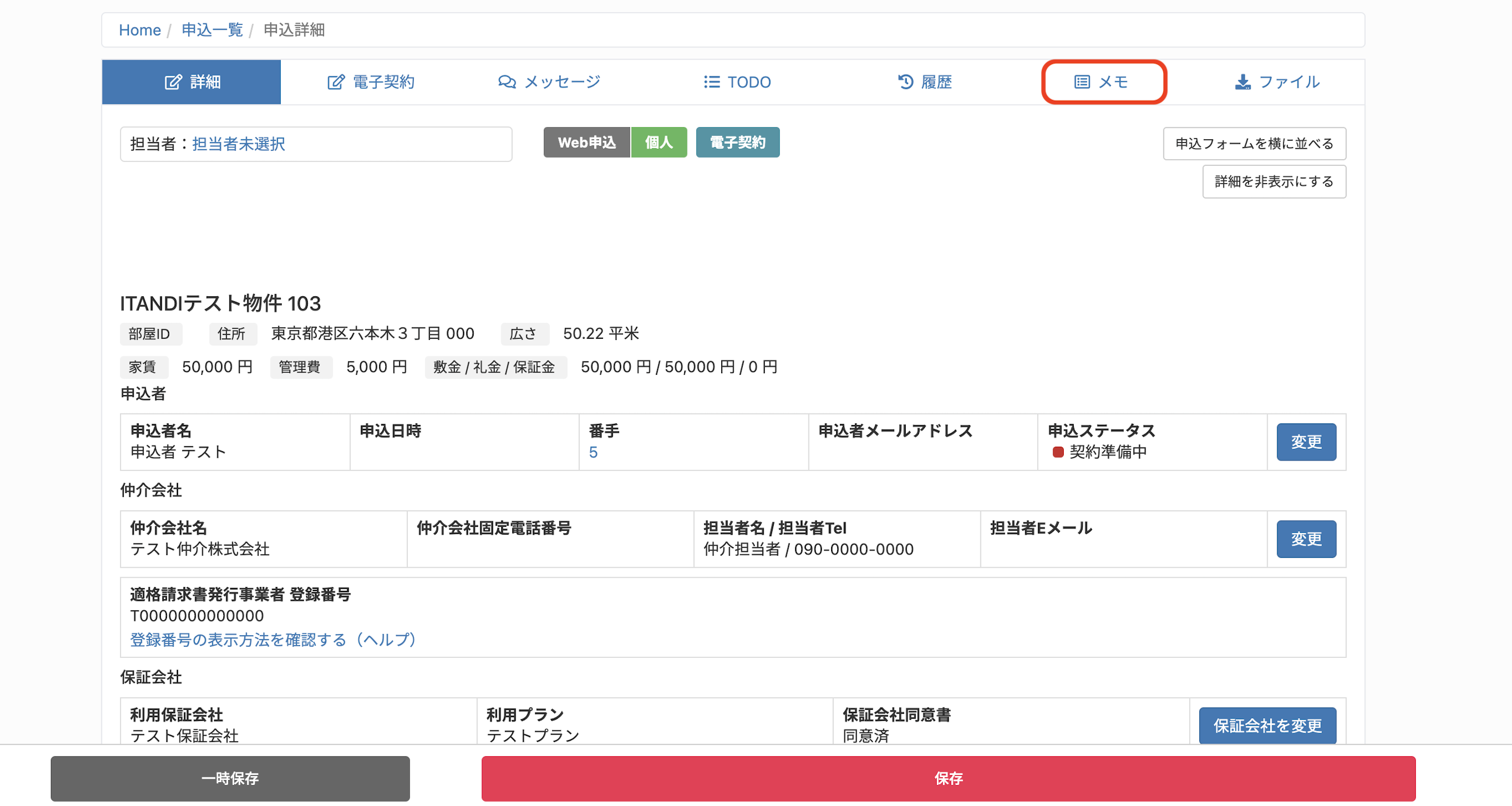Viewport: 1512px width, 806px height.
Task: Click the 番手 value 5 link
Action: (593, 453)
